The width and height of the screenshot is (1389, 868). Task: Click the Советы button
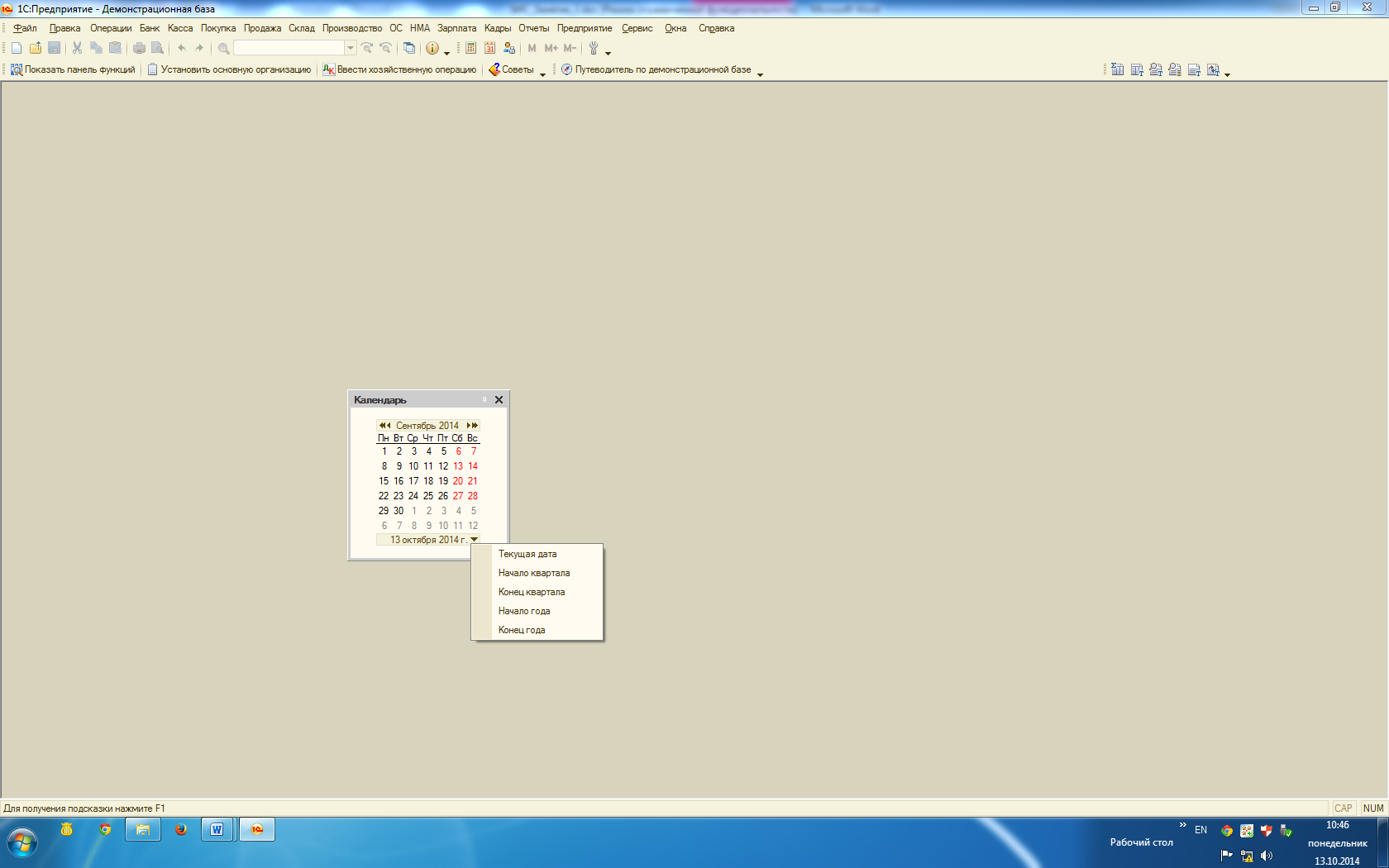[x=511, y=69]
